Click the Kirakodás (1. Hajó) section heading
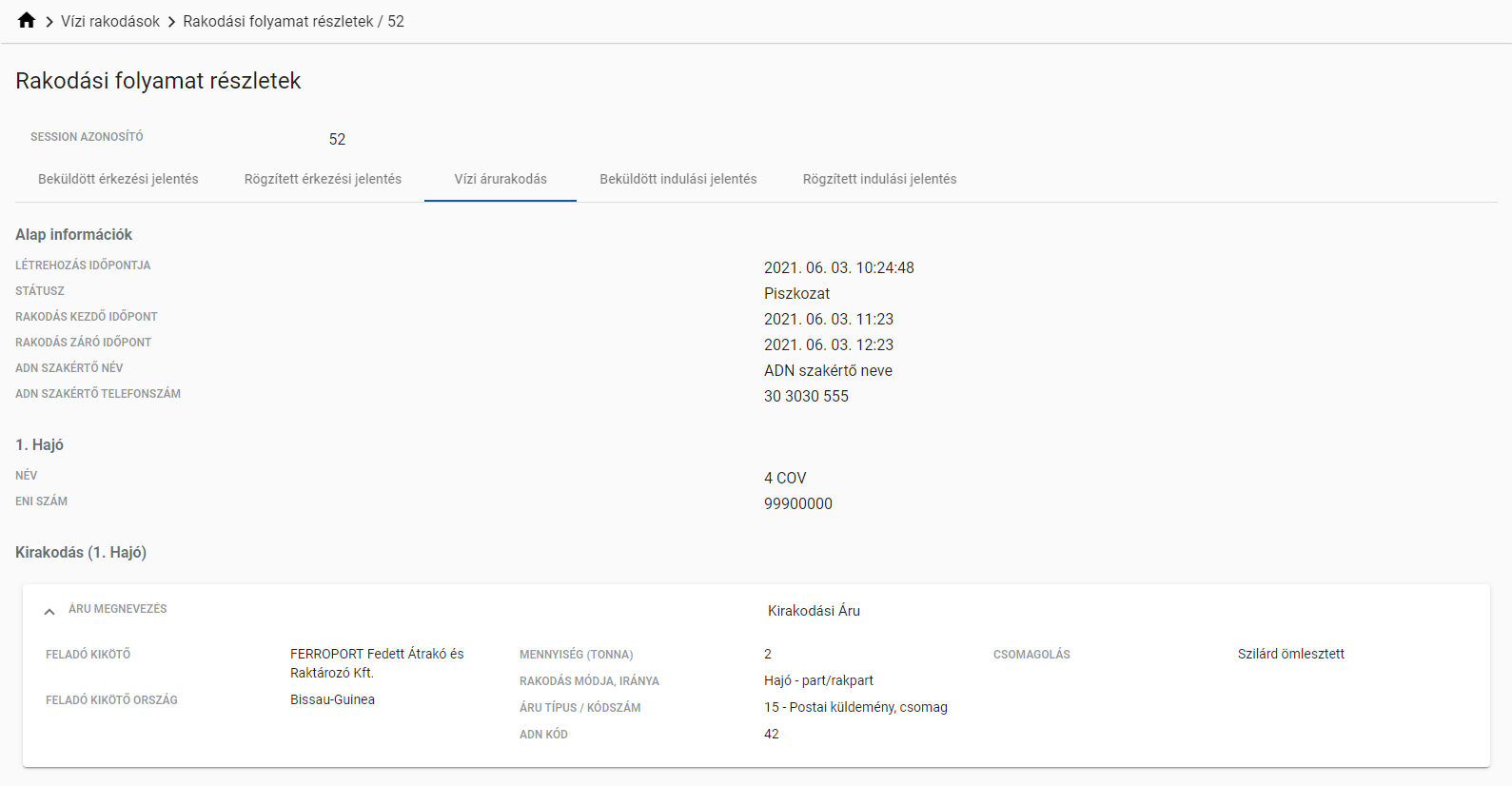 point(81,553)
